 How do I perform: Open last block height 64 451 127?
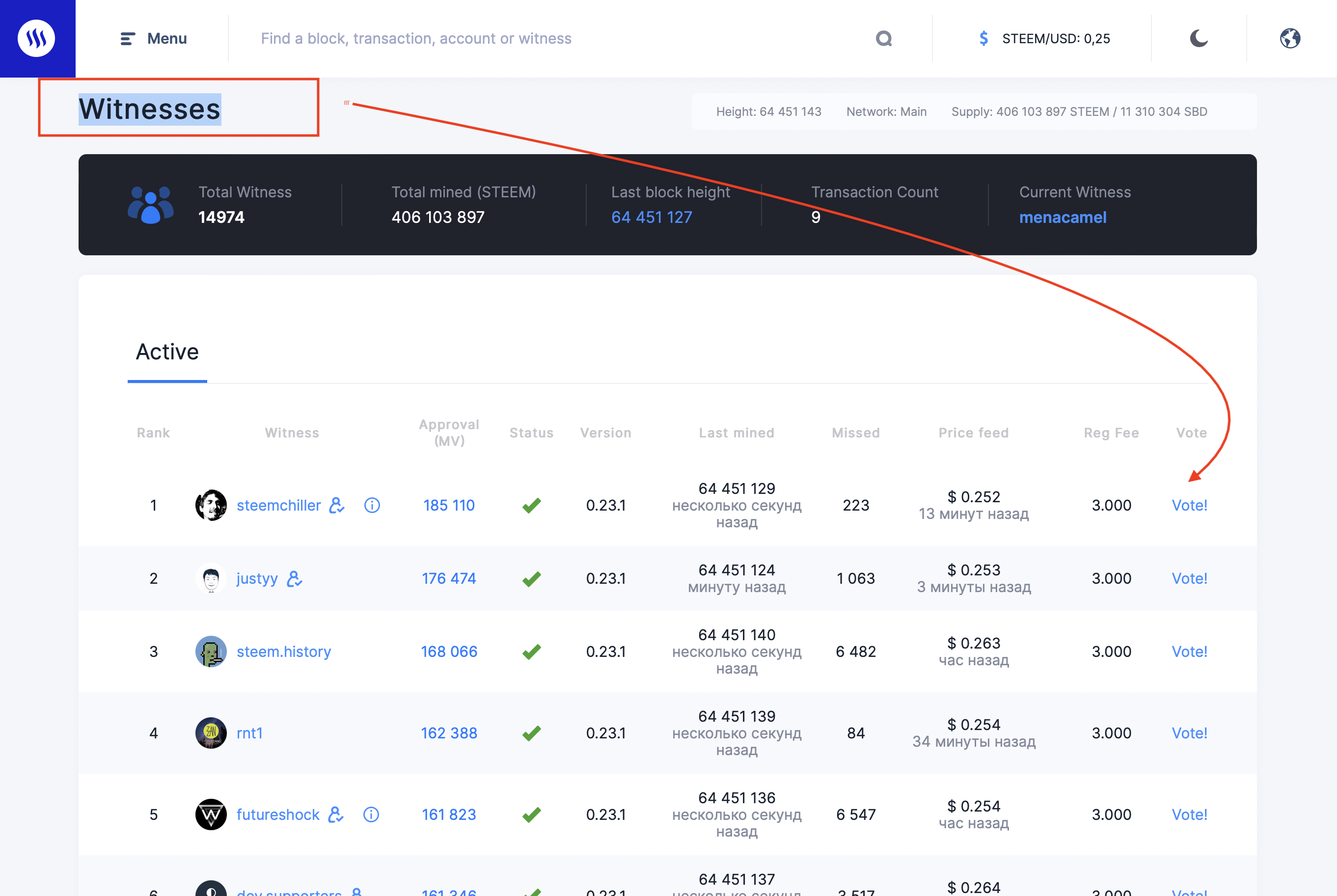pos(652,217)
